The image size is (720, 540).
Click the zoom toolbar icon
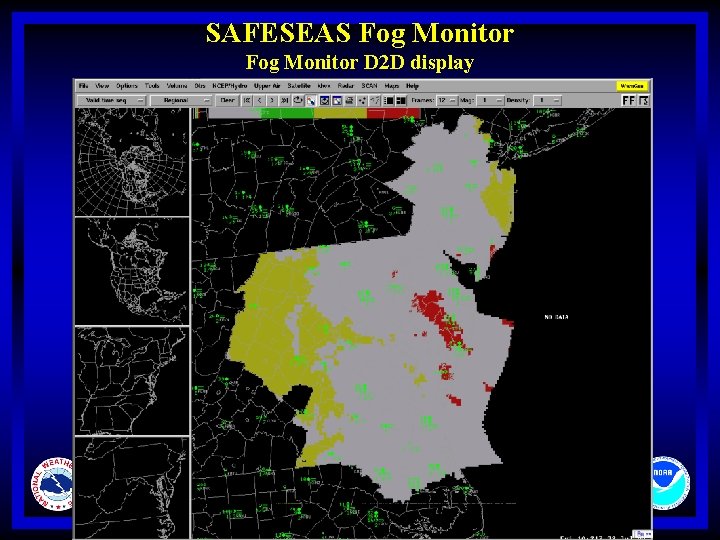pos(337,100)
